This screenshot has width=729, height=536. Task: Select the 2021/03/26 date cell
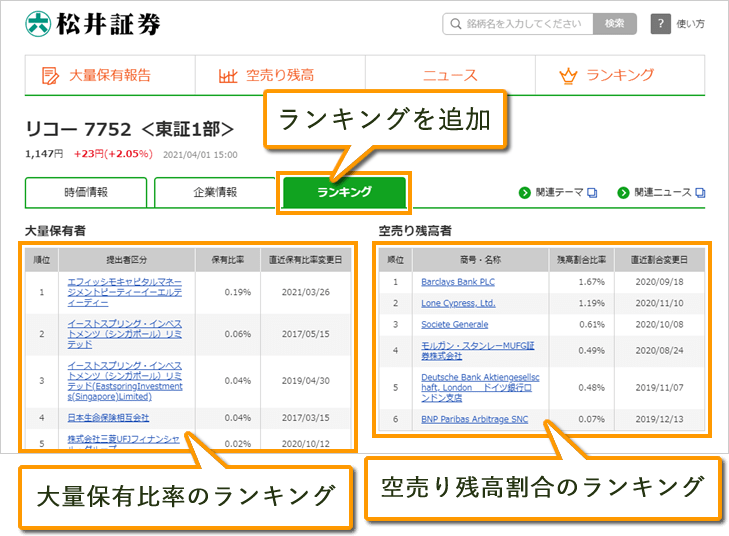point(305,292)
